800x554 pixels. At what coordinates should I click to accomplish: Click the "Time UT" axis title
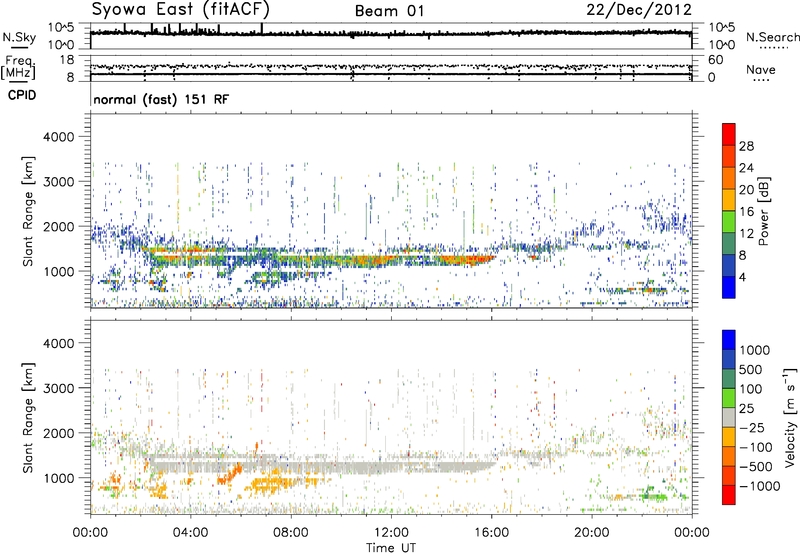pos(391,548)
